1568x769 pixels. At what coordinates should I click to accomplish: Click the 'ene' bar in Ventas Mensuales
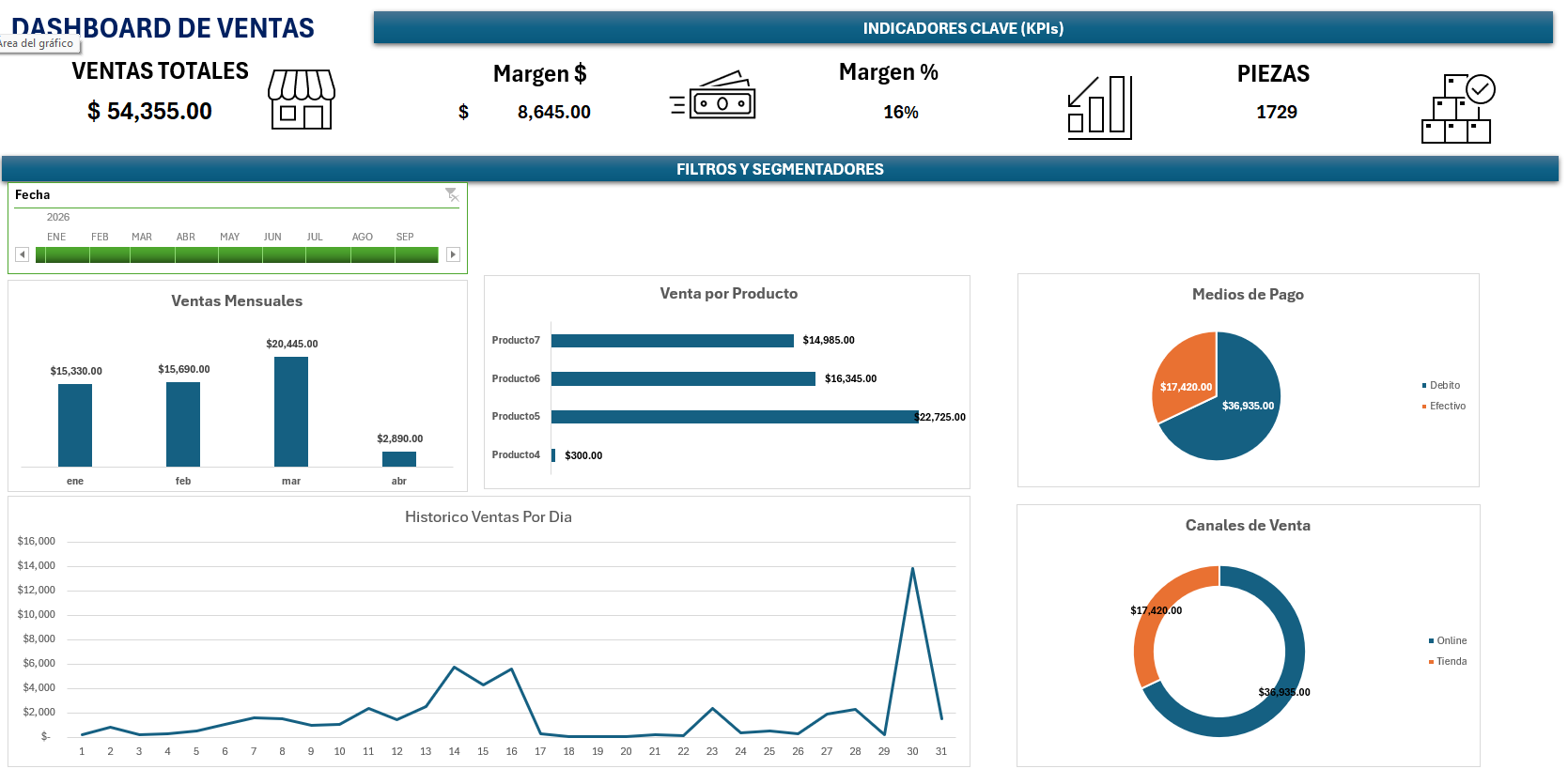coord(75,425)
